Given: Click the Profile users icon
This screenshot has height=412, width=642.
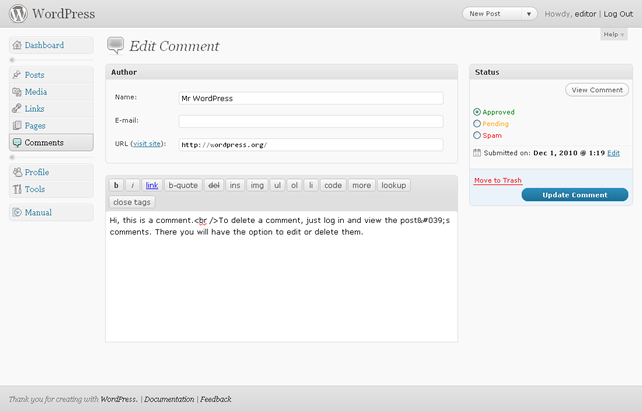Looking at the screenshot, I should click(17, 172).
